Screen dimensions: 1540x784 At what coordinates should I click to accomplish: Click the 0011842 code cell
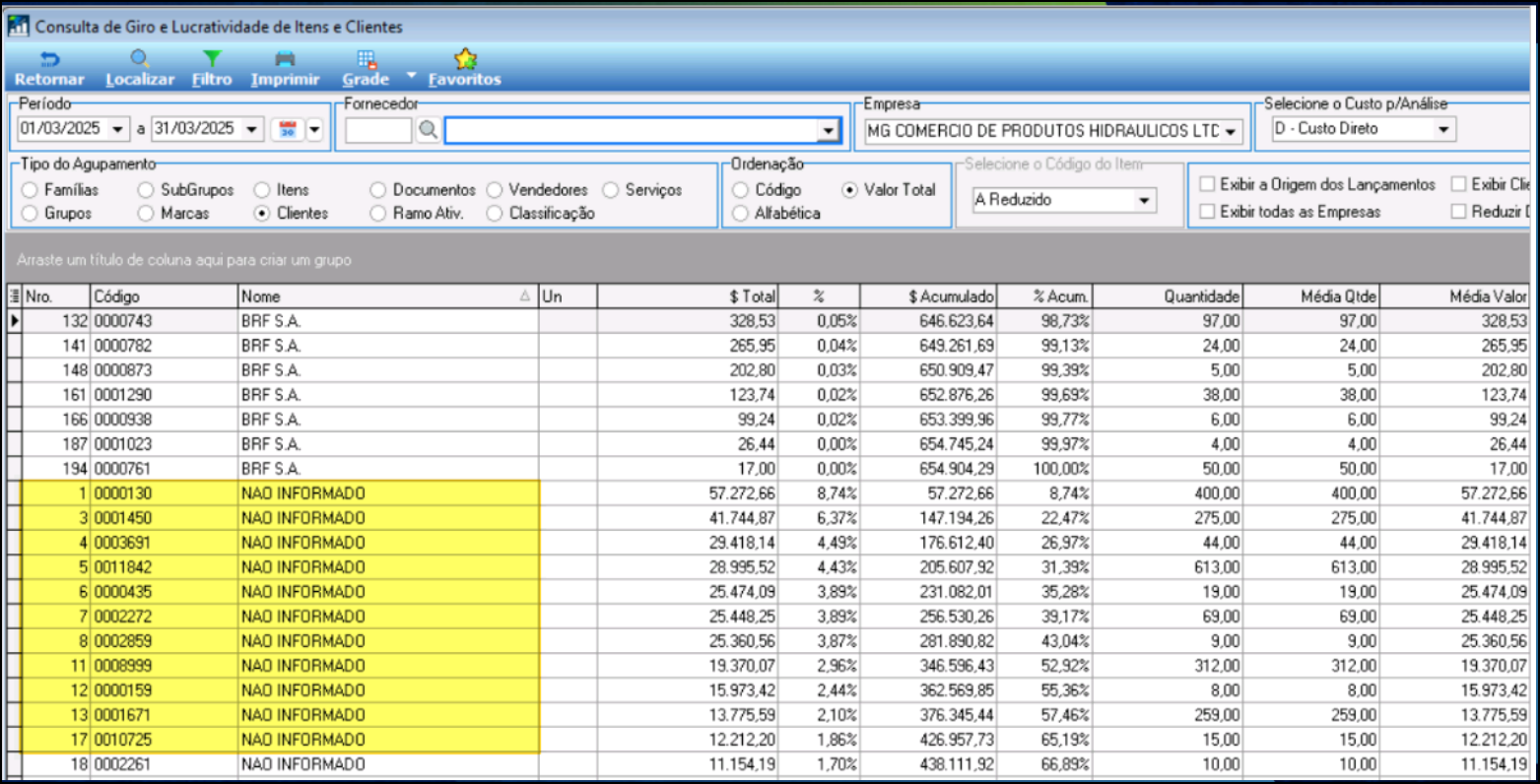coord(165,567)
